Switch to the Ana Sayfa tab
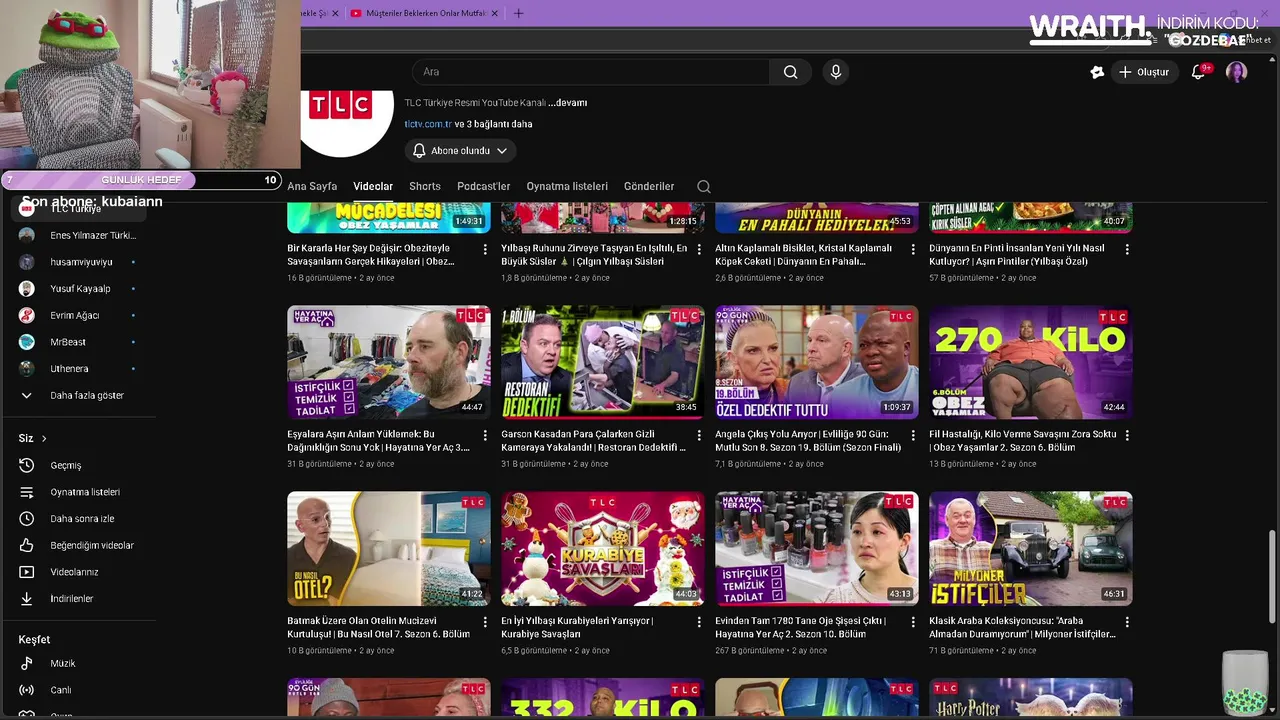The width and height of the screenshot is (1280, 720). coord(312,186)
